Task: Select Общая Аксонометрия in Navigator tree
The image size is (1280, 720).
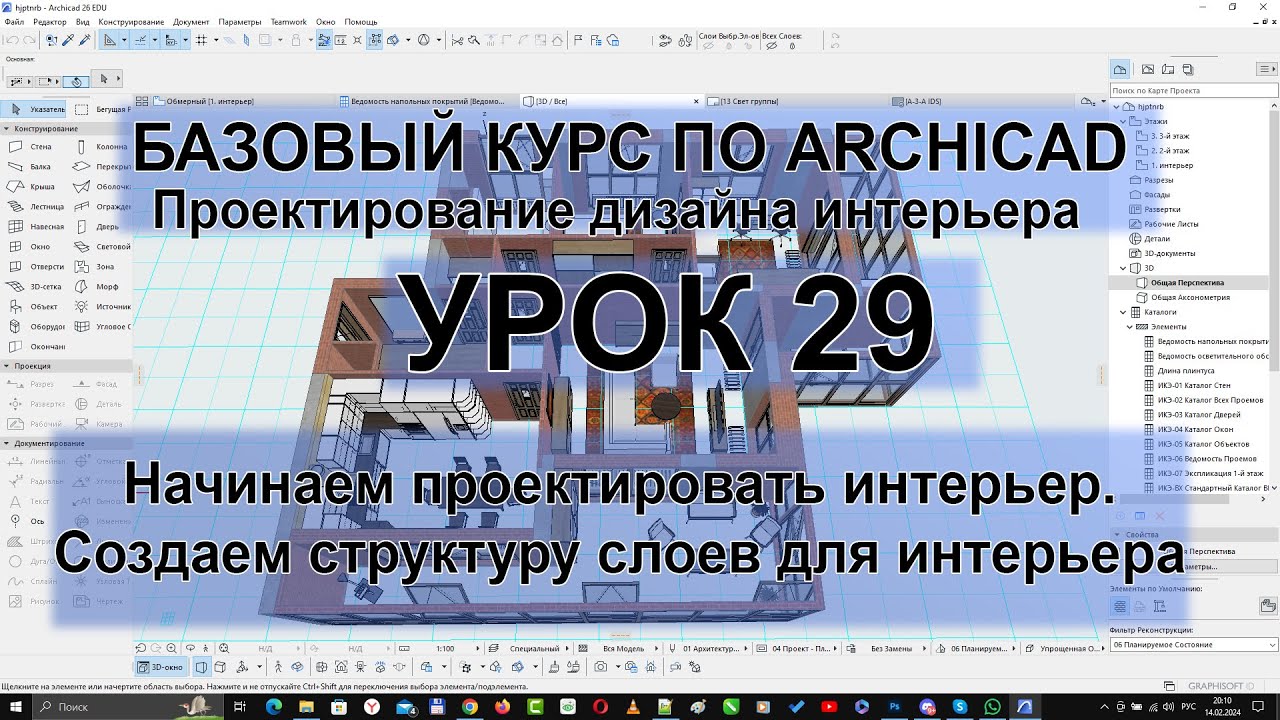Action: [x=1190, y=297]
